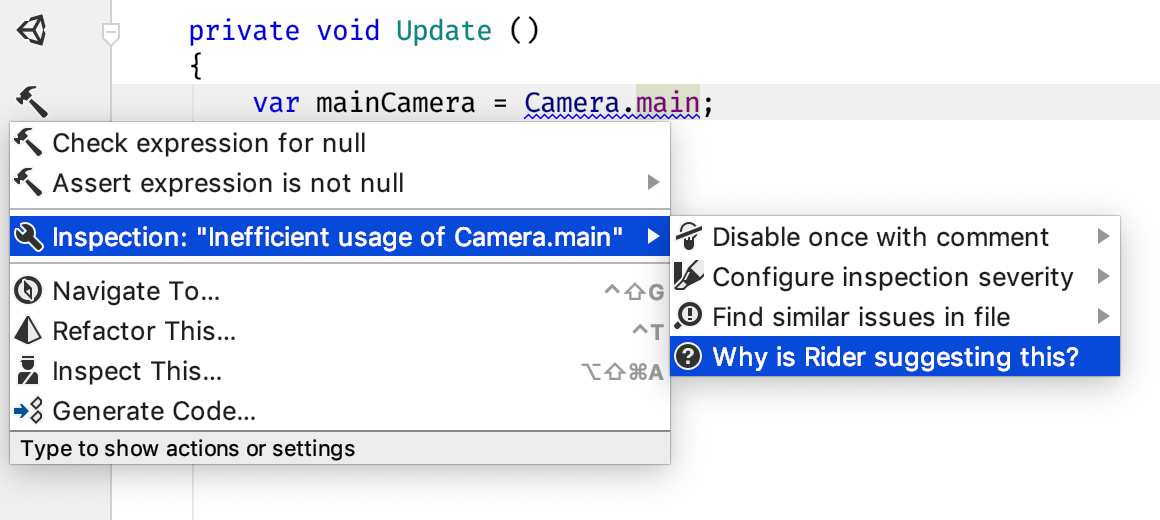Expand Configure inspection severity submenu arrow
Image resolution: width=1160 pixels, height=520 pixels.
(x=1103, y=277)
